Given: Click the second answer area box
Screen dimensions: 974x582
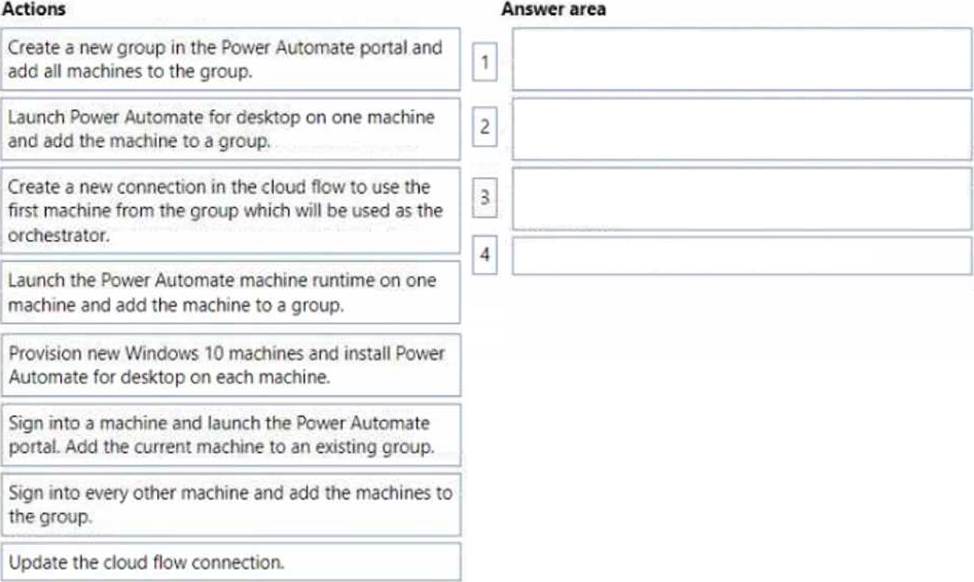Looking at the screenshot, I should (742, 129).
